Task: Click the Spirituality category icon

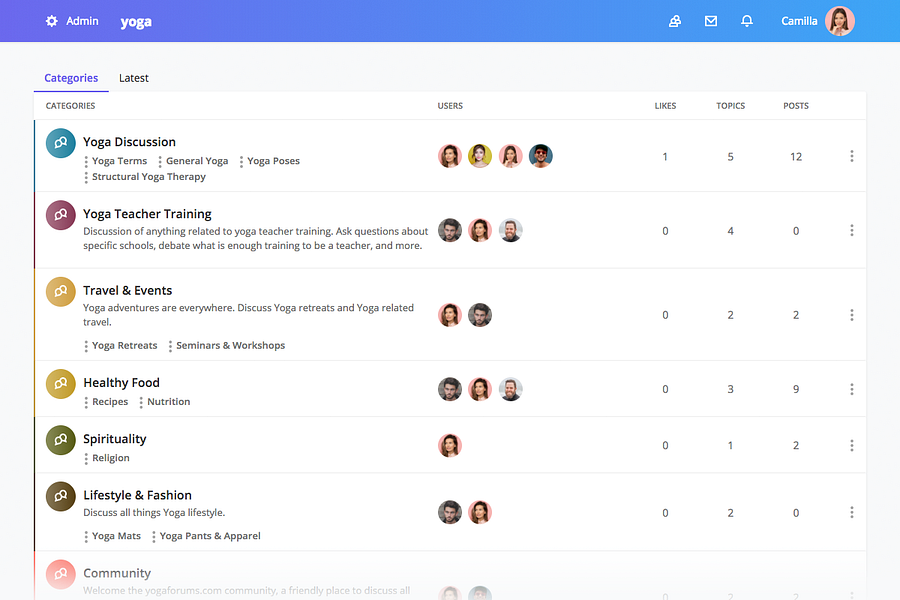Action: coord(61,440)
